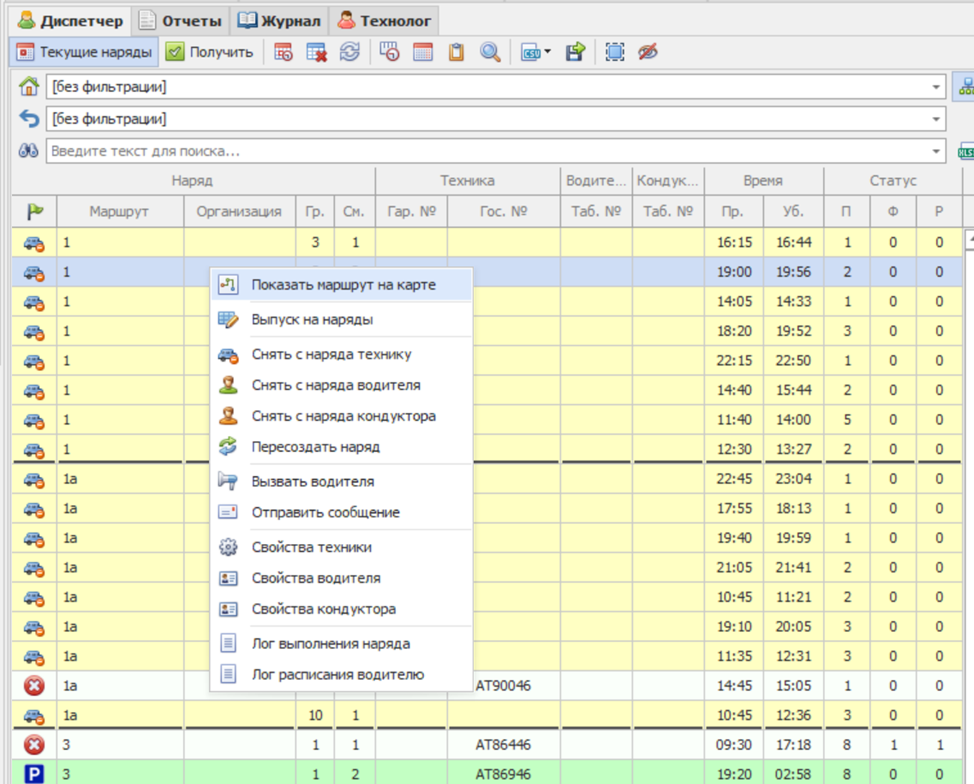Choose 'Вызвать водителя' from context menu
Screen dimensions: 974x784
pyautogui.click(x=312, y=481)
